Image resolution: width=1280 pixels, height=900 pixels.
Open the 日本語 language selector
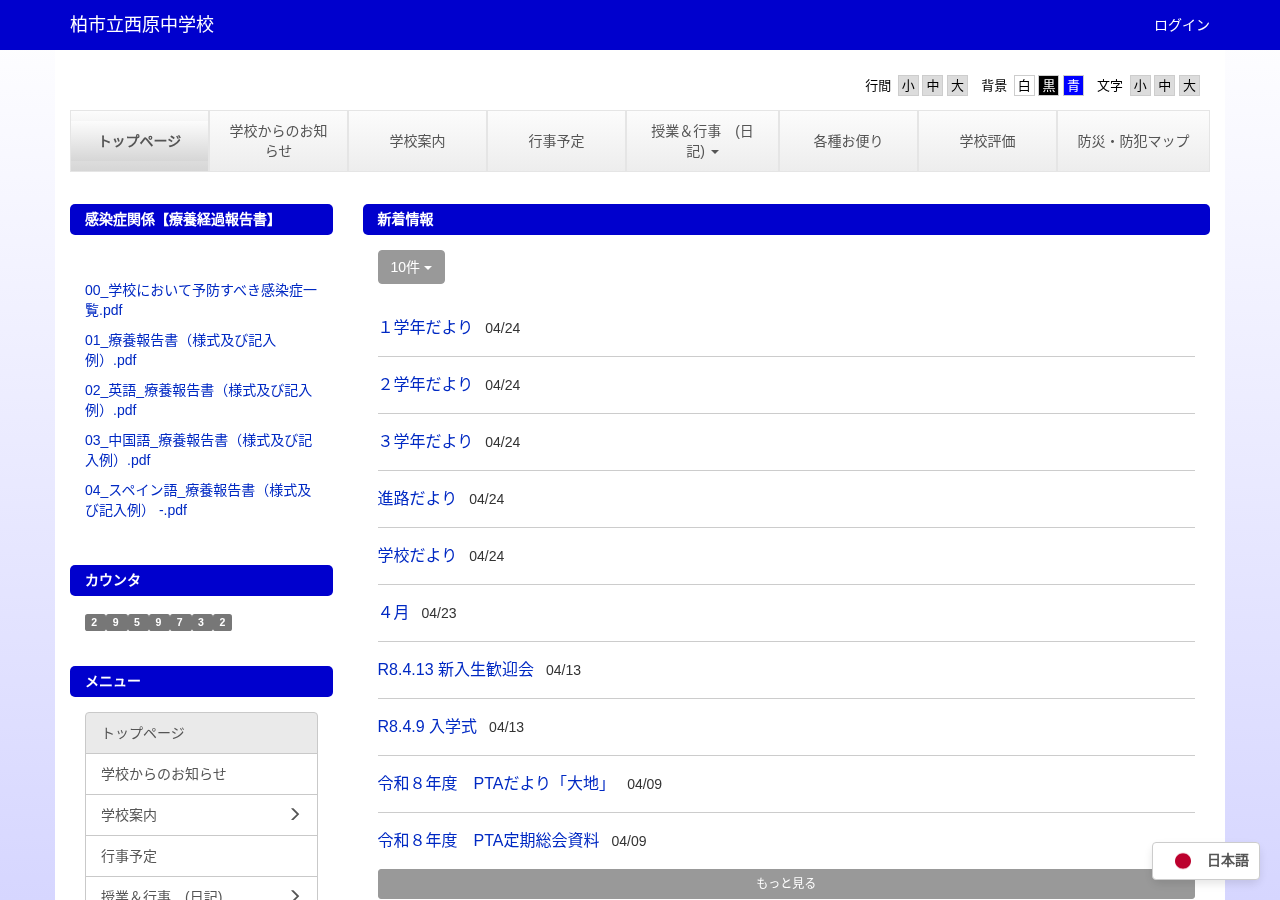click(x=1206, y=860)
